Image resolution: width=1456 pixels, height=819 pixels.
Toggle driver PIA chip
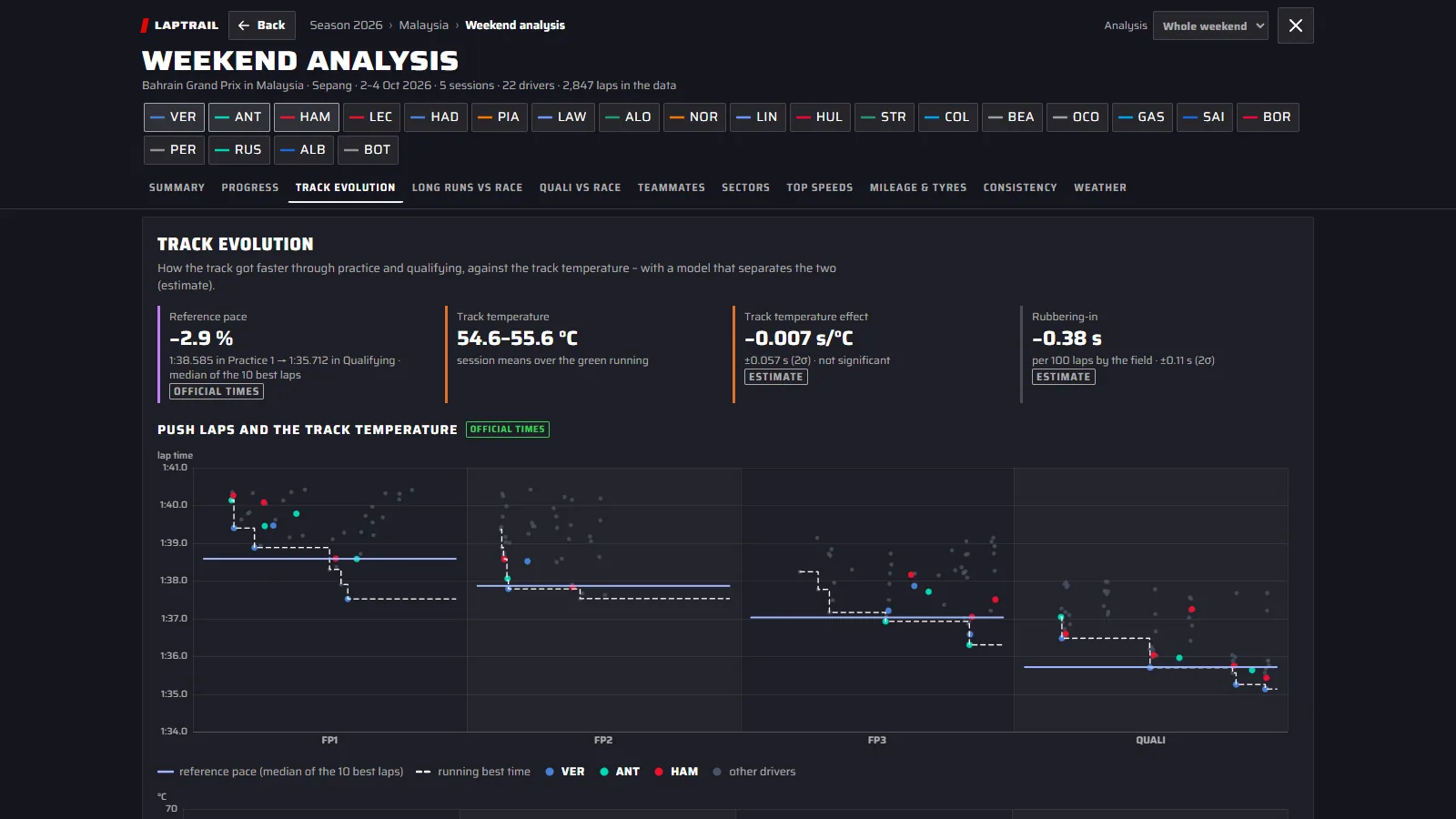click(500, 117)
